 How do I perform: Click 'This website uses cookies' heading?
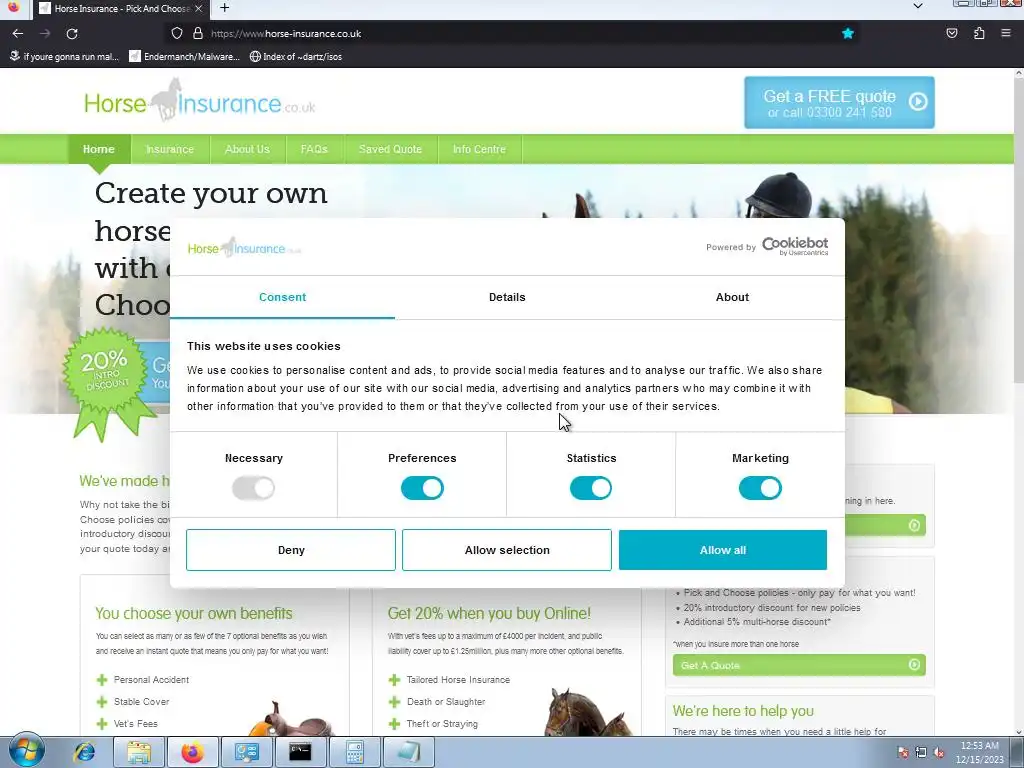point(264,346)
